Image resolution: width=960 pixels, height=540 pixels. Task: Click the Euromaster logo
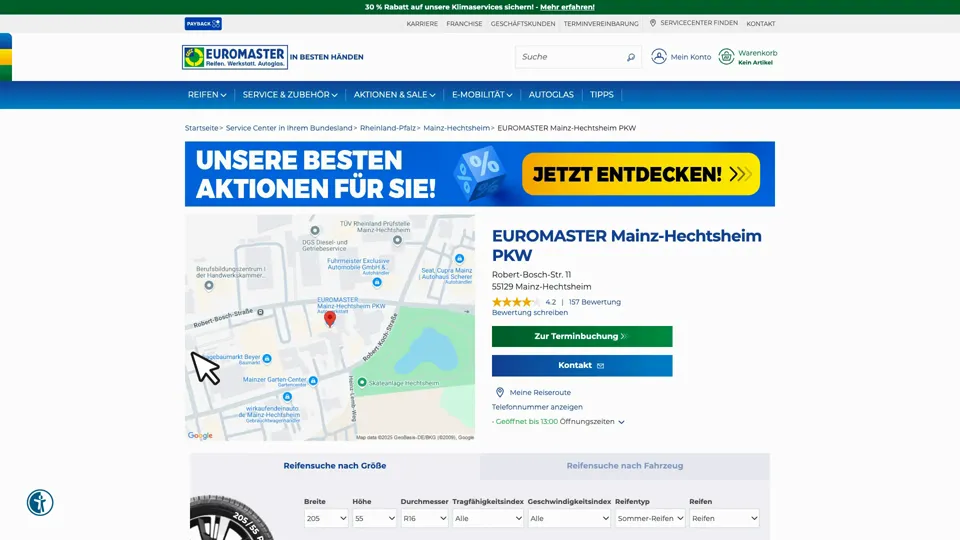click(x=235, y=57)
